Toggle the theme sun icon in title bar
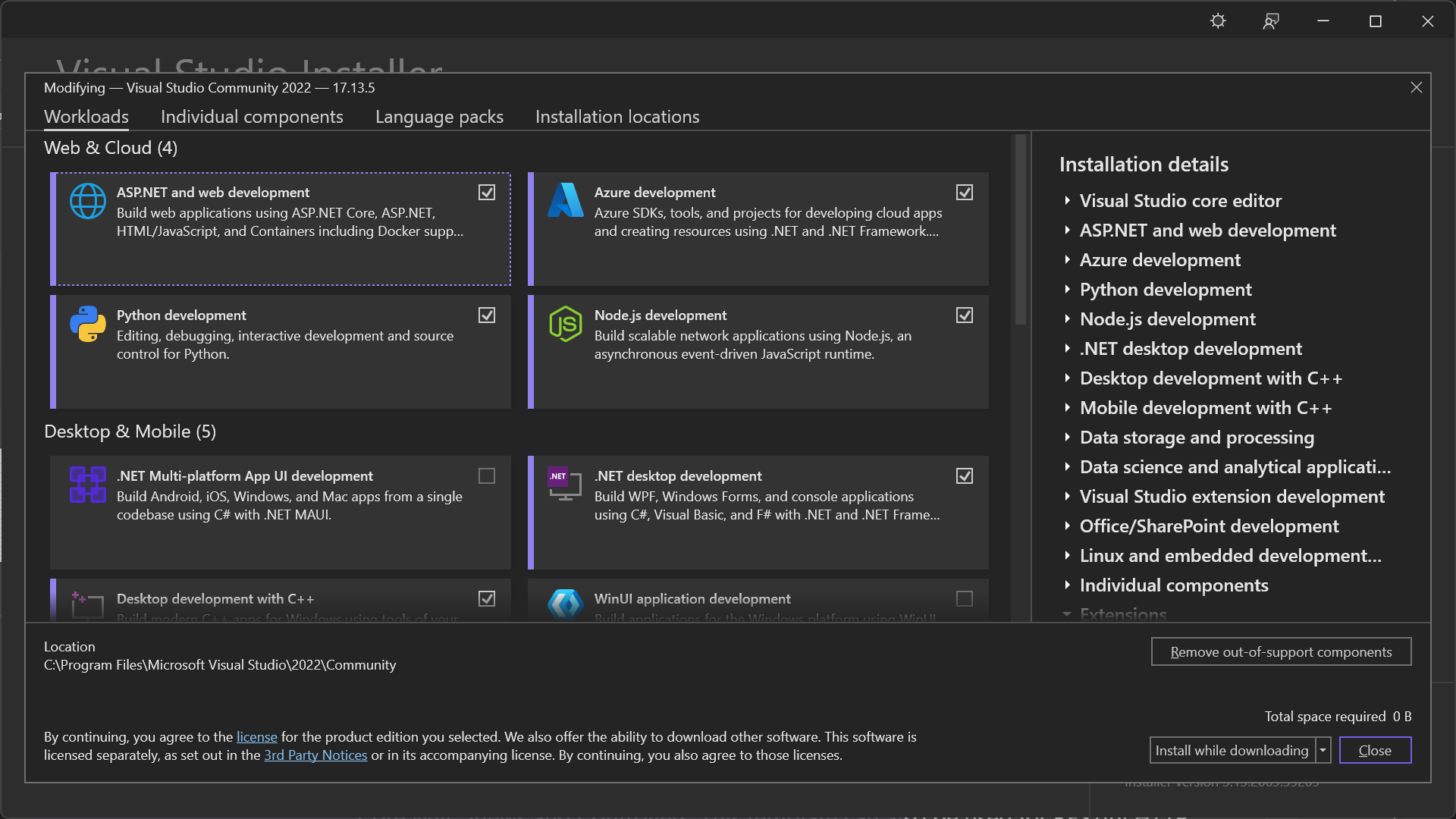The height and width of the screenshot is (819, 1456). click(1218, 21)
